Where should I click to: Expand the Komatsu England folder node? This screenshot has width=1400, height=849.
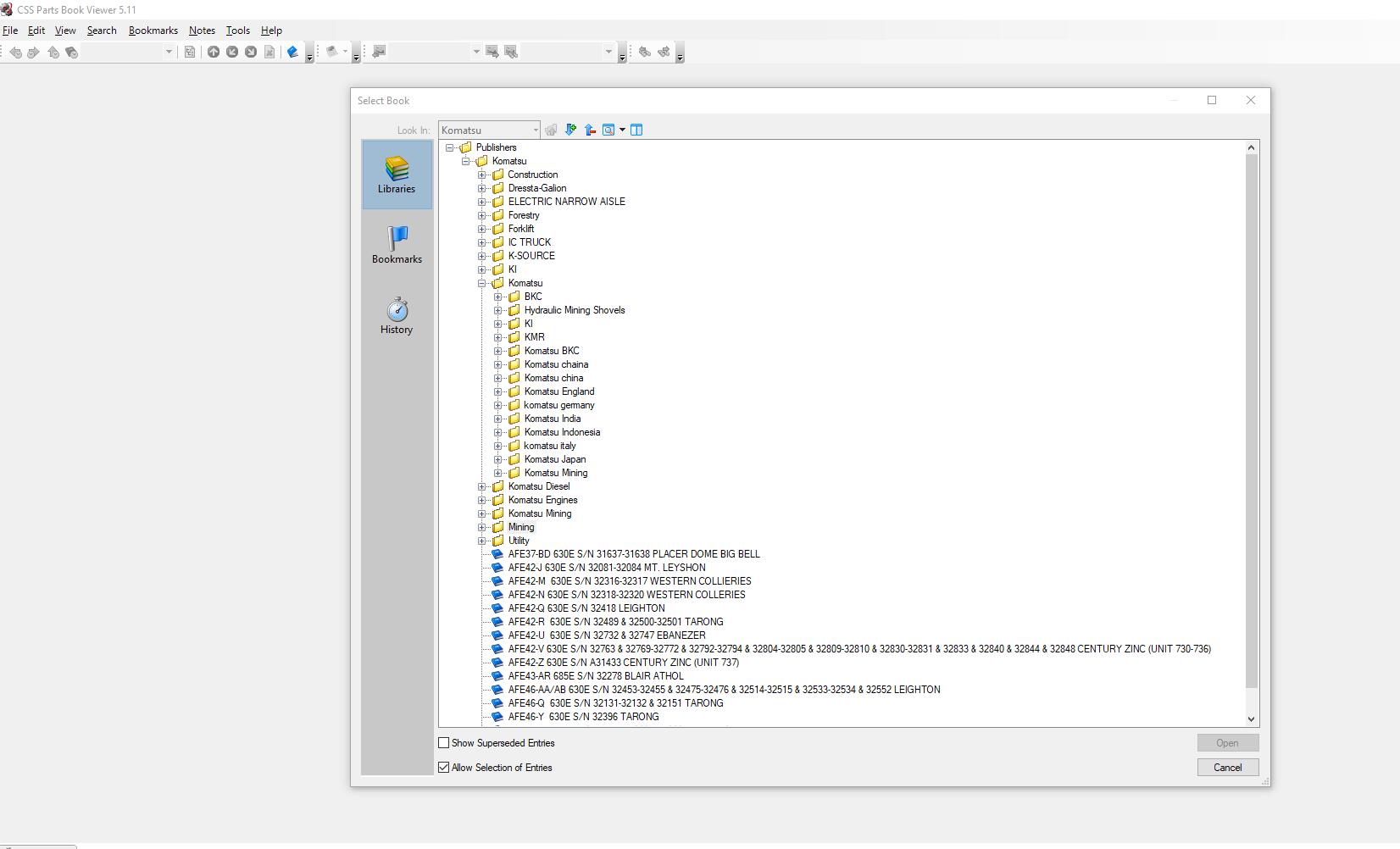[497, 391]
